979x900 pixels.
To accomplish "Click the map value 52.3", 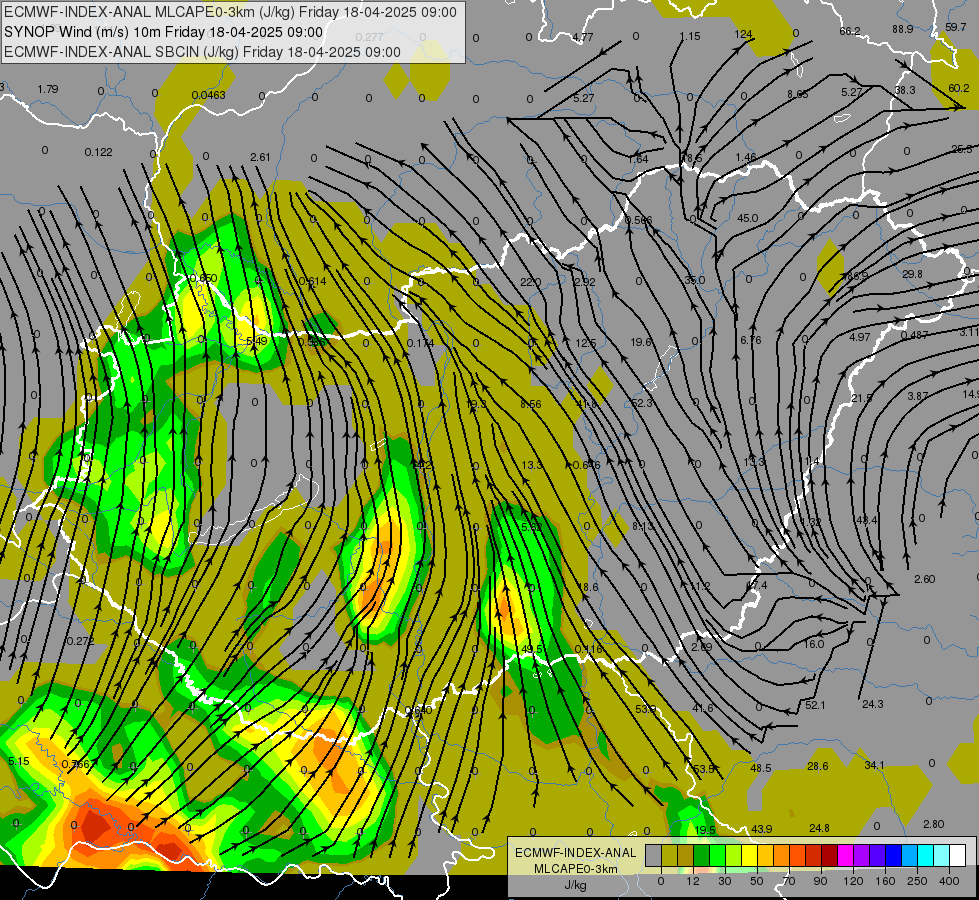I will pyautogui.click(x=641, y=403).
